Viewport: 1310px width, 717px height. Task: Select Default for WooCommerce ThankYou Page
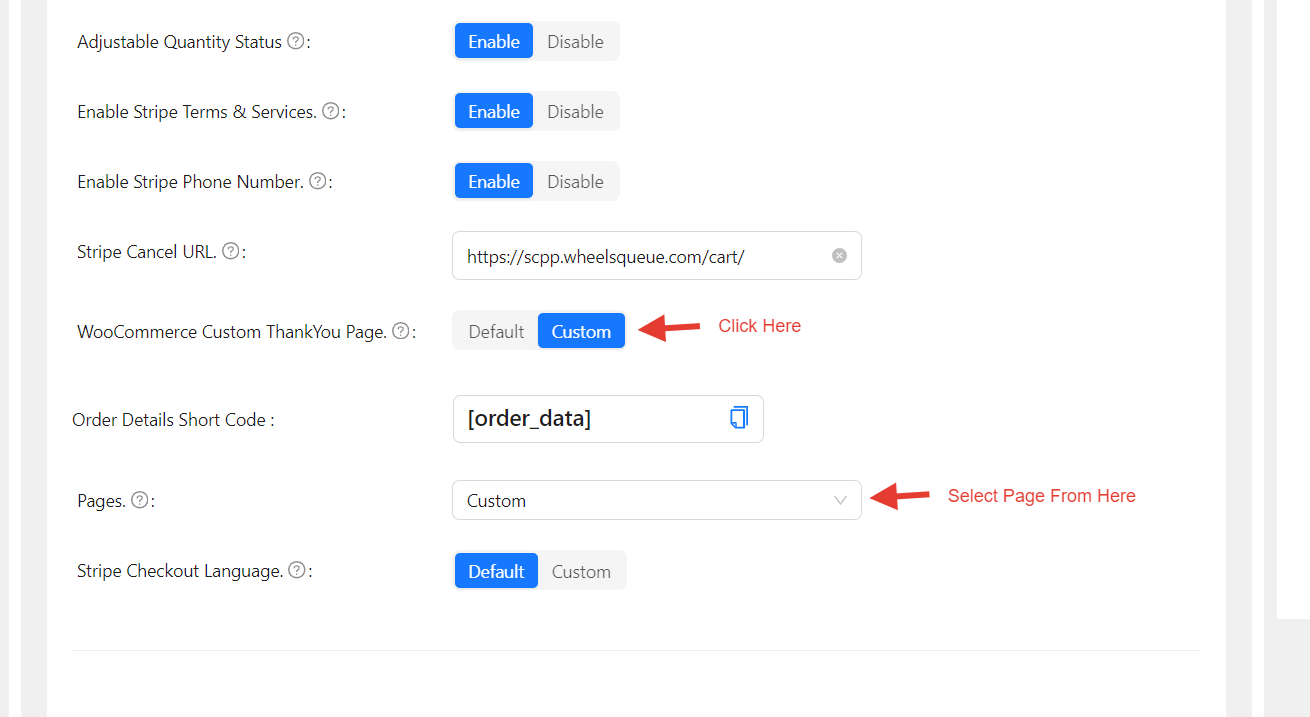(496, 332)
